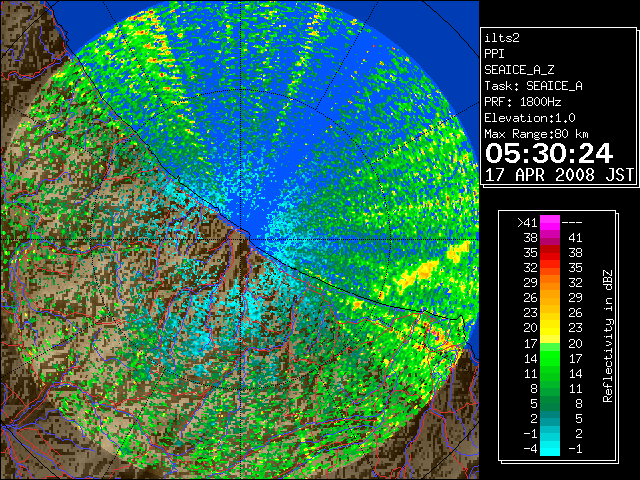
Task: Click the '>41' legend label
Action: [527, 223]
